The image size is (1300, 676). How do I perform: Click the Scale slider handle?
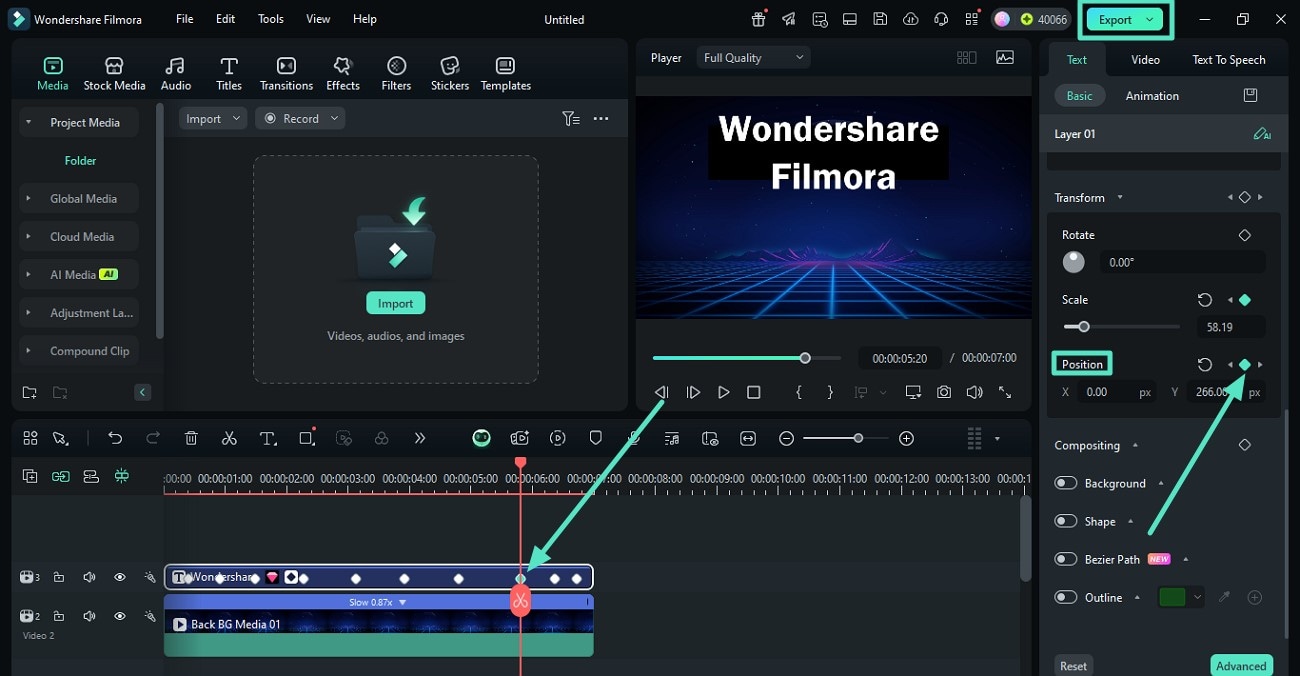point(1083,327)
